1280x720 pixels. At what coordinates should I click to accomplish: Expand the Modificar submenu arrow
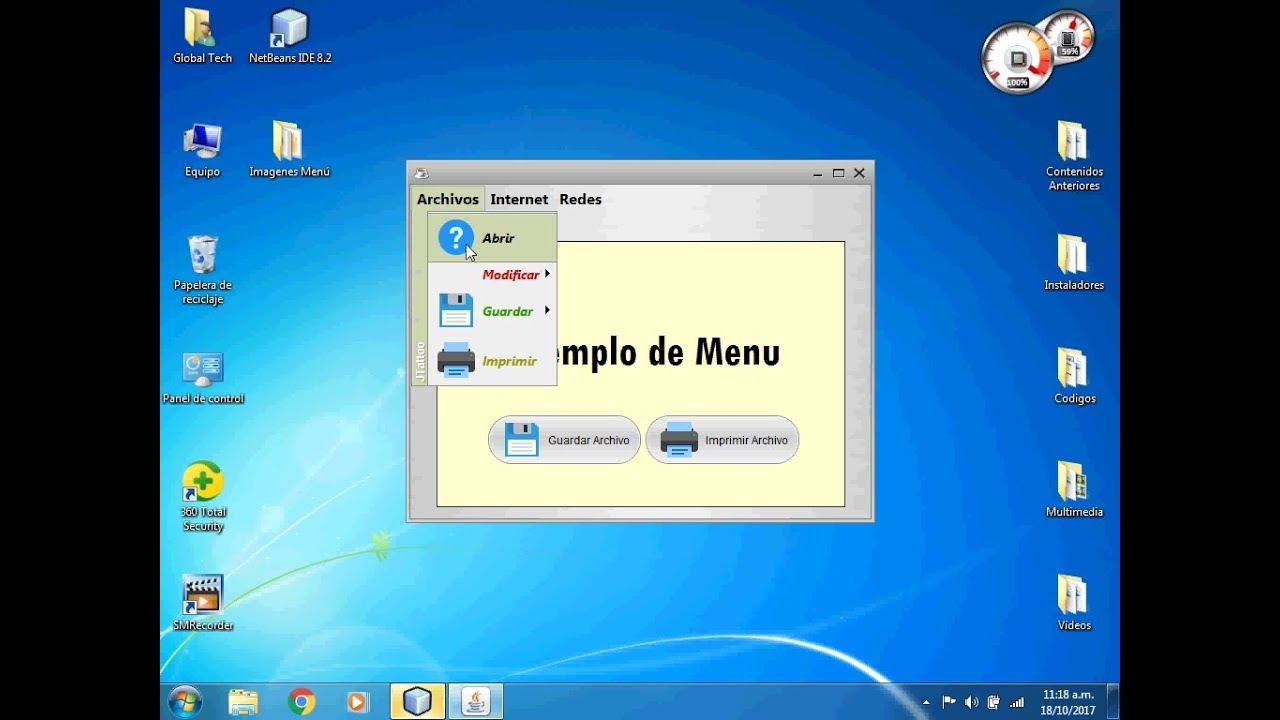click(547, 274)
